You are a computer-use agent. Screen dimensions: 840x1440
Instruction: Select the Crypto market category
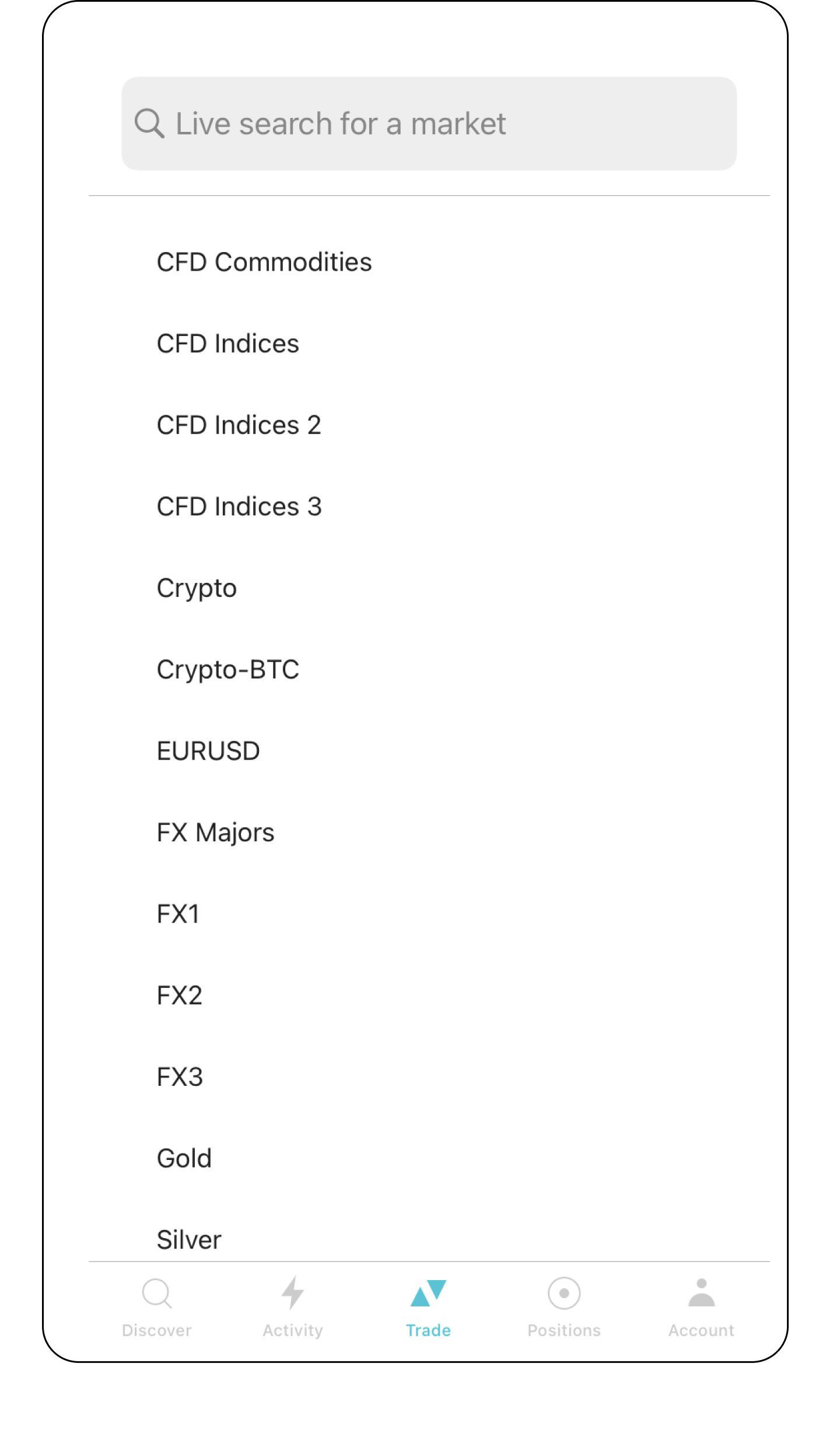pos(197,588)
